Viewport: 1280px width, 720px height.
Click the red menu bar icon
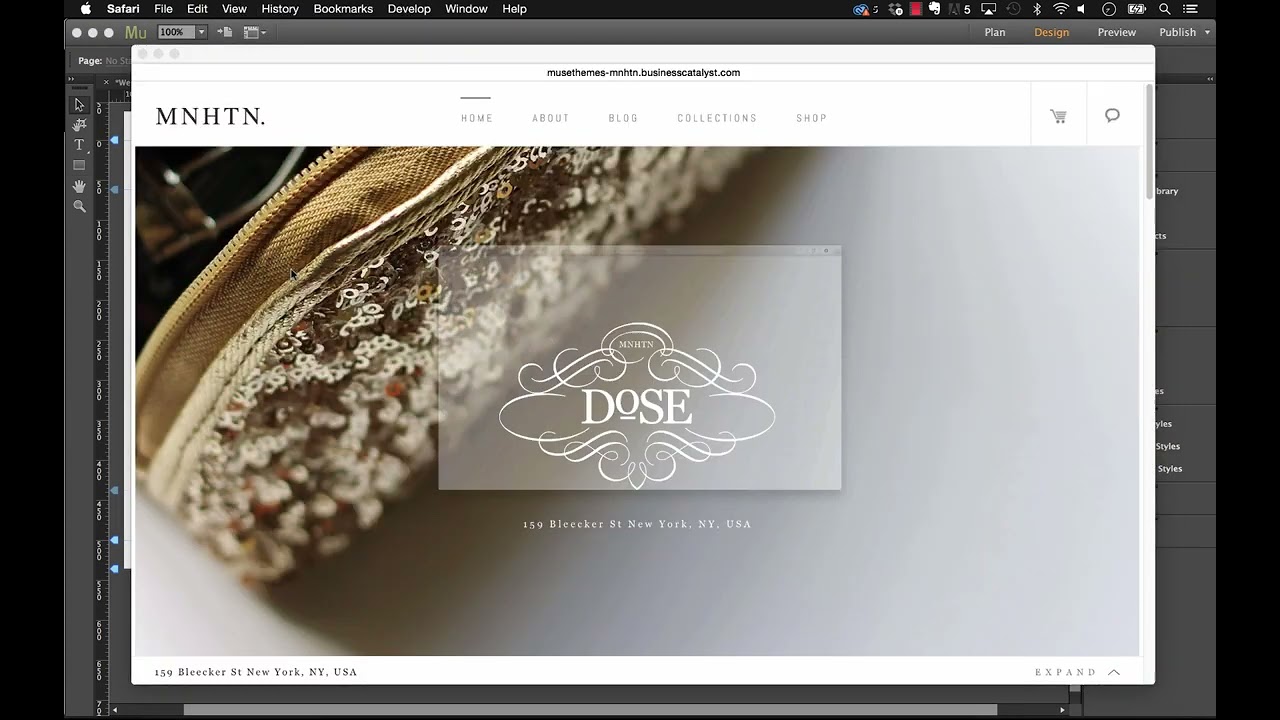915,9
